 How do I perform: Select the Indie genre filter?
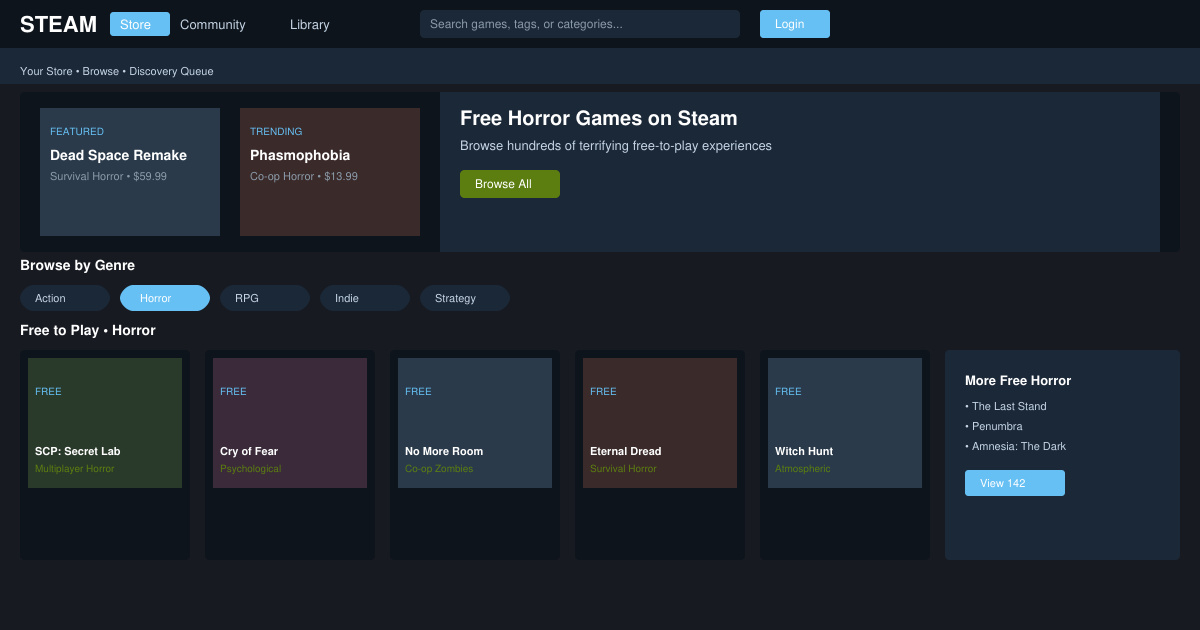tap(365, 298)
